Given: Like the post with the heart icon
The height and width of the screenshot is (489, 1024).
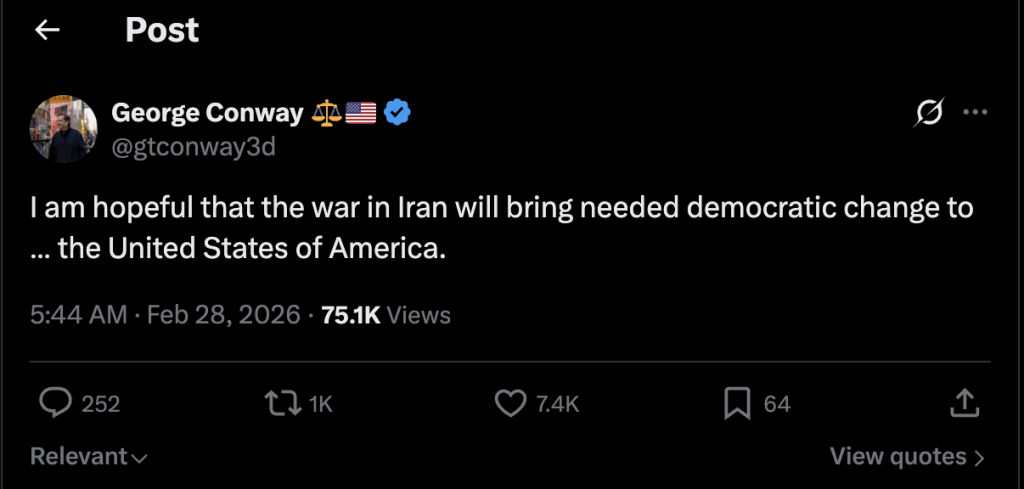Looking at the screenshot, I should tap(510, 403).
